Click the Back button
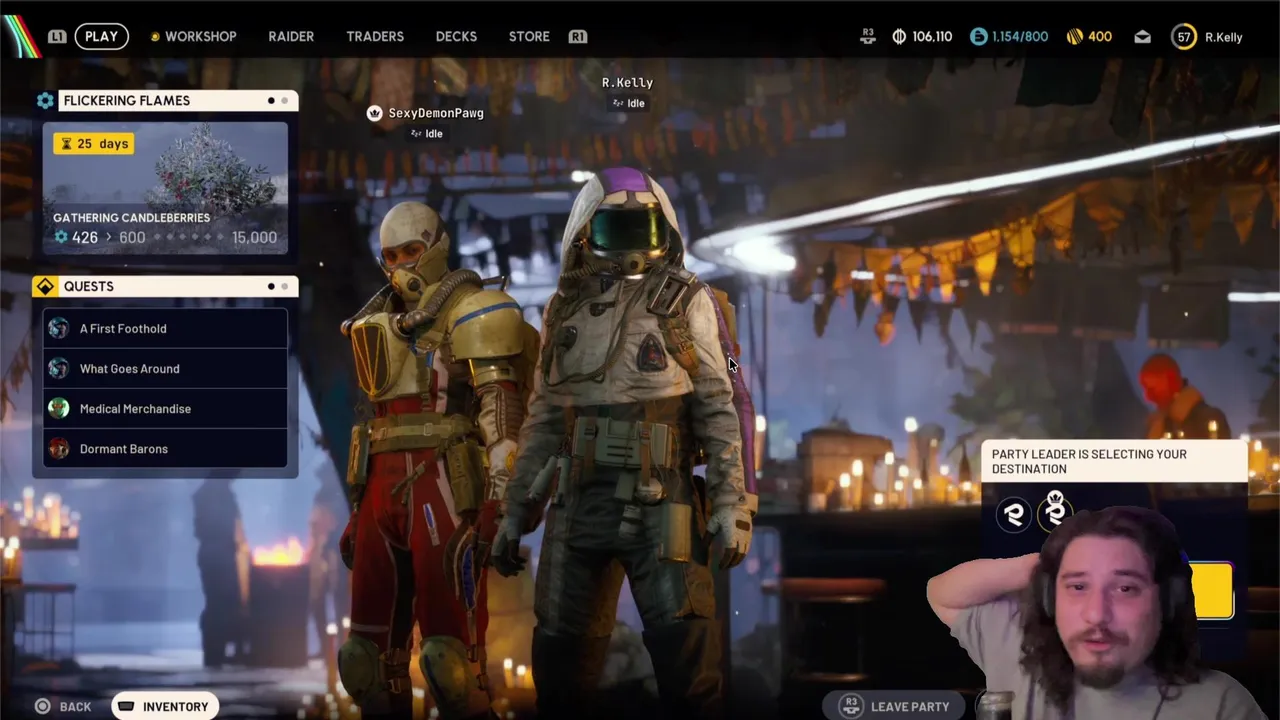 64,706
